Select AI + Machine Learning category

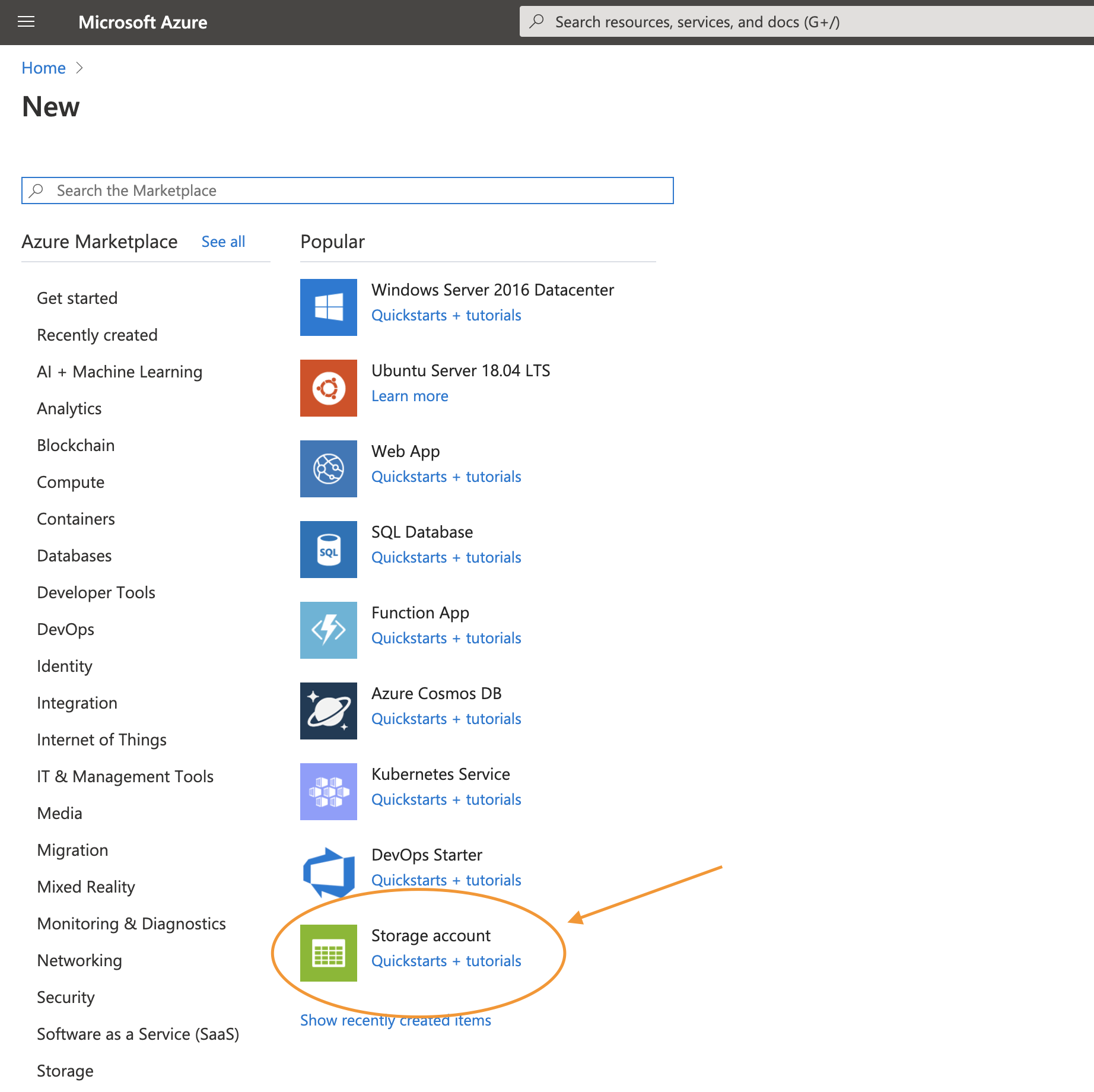click(120, 372)
